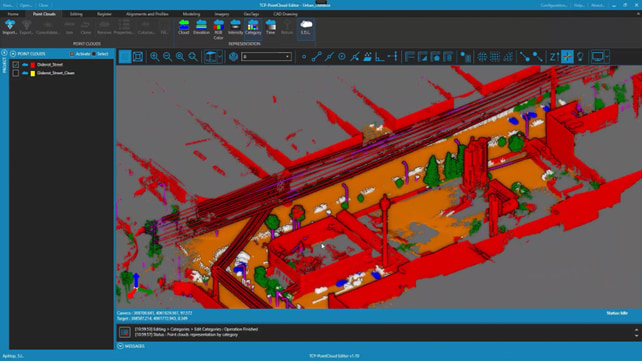The height and width of the screenshot is (361, 642).
Task: Select the vertical height measure icon
Action: [393, 56]
